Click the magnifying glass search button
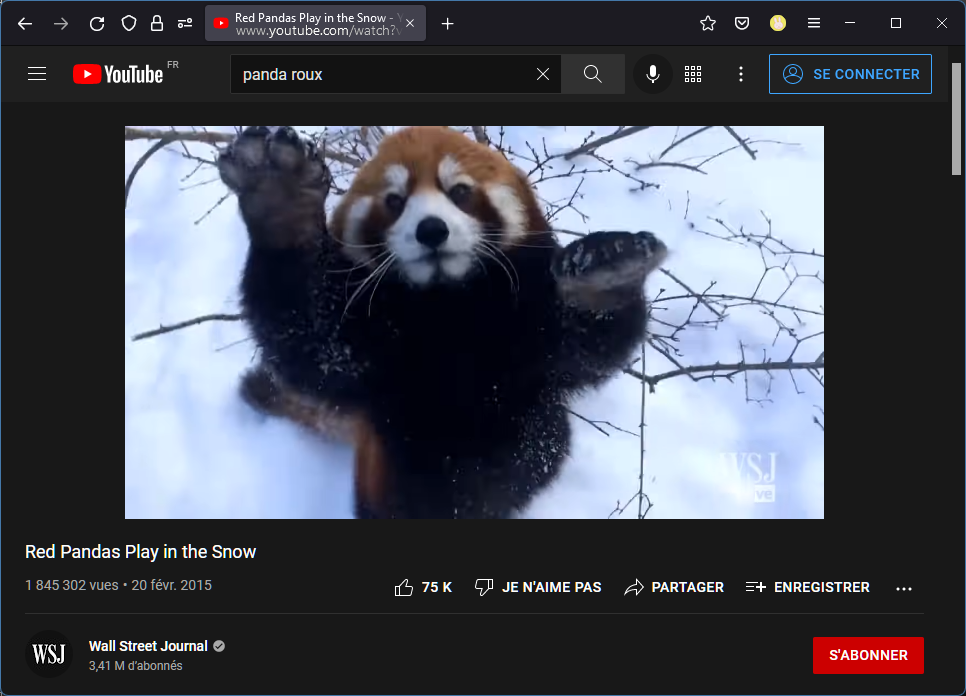Viewport: 966px width, 696px height. (x=592, y=74)
